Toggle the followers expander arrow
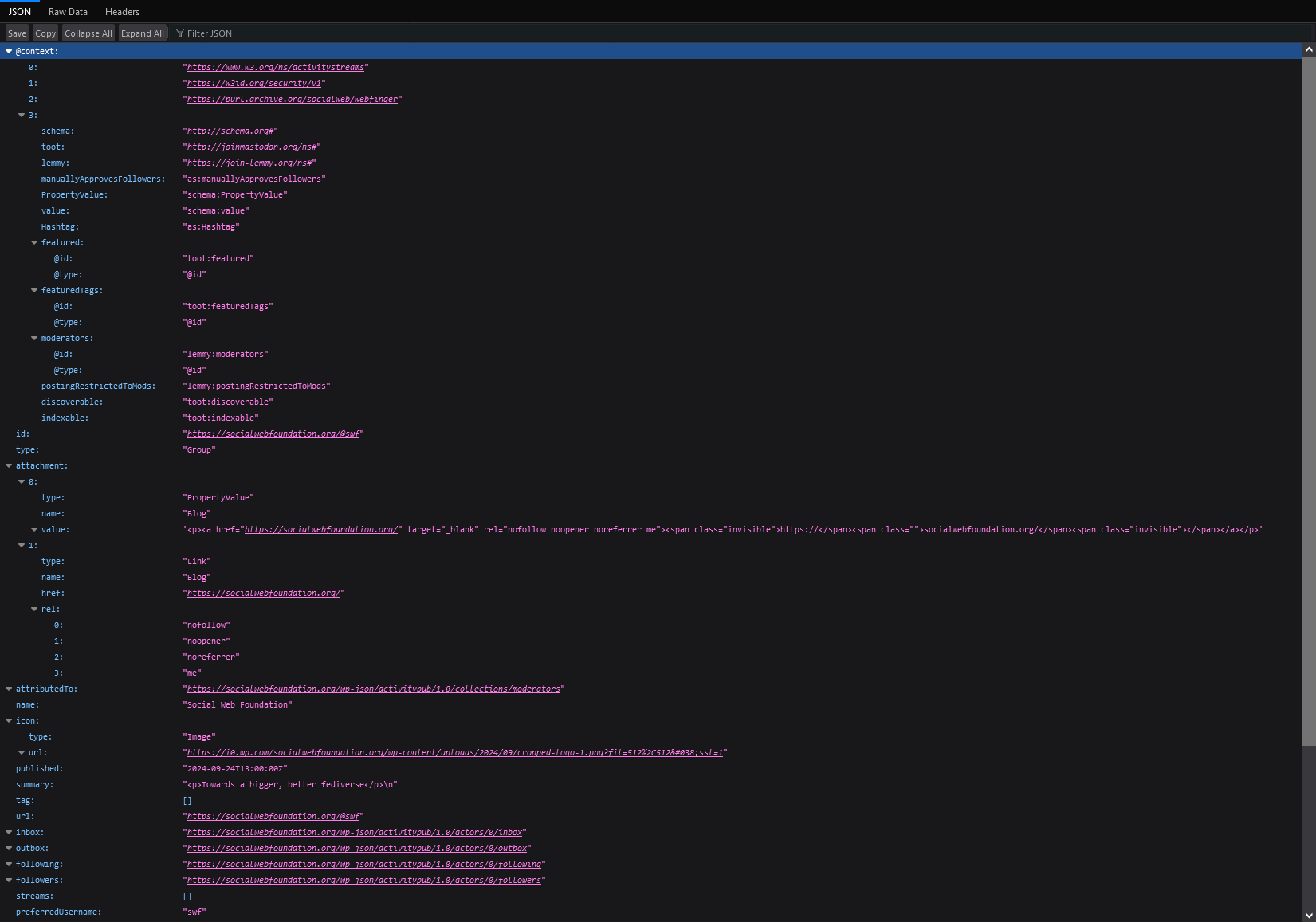 [x=9, y=880]
